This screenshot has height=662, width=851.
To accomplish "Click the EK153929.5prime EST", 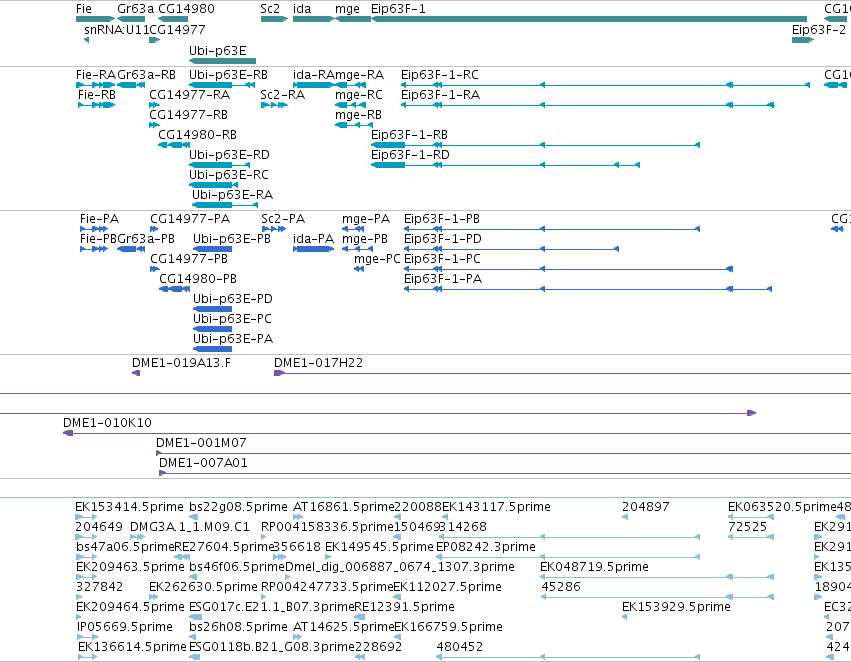I will [x=625, y=617].
